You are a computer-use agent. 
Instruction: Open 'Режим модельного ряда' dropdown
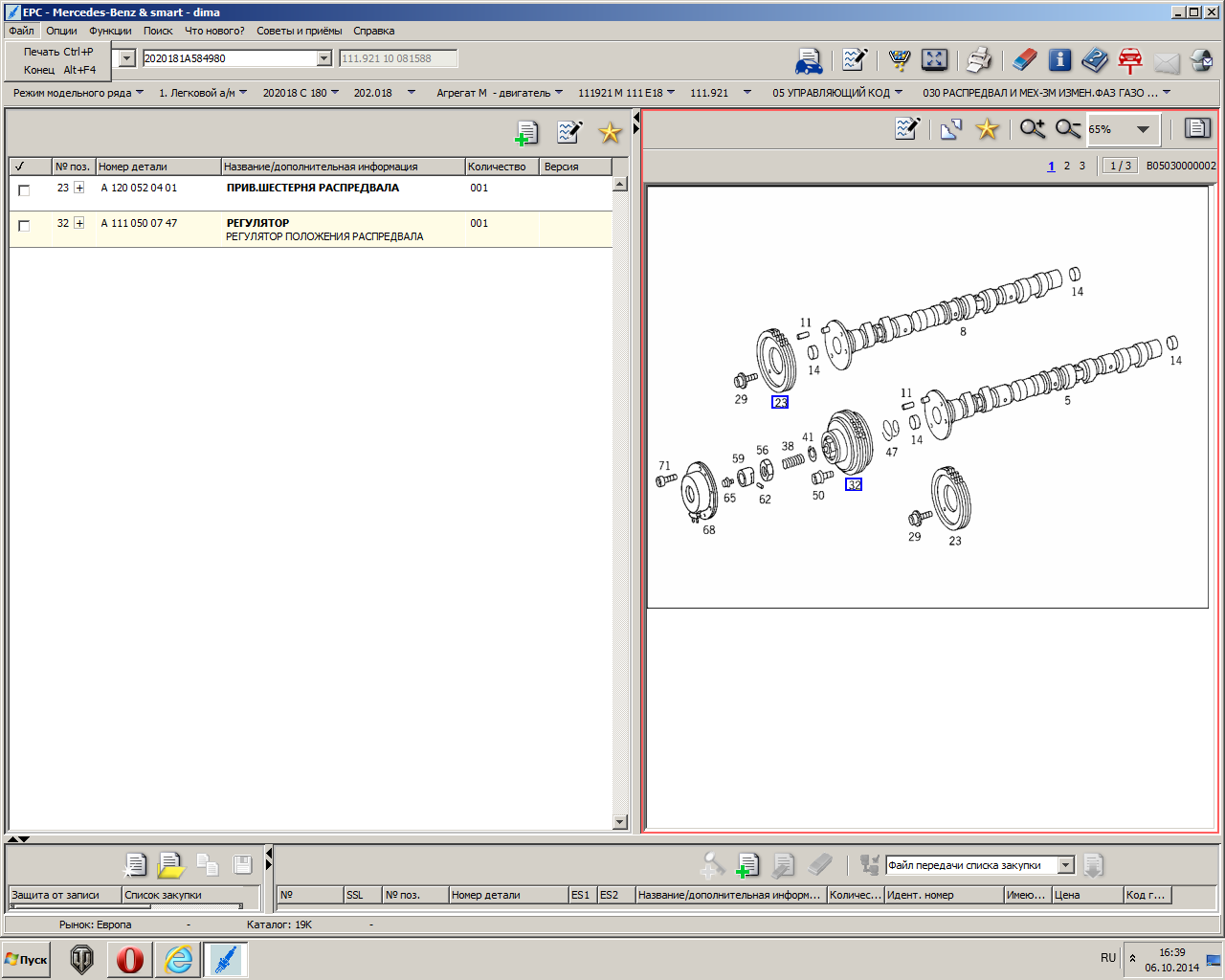(x=78, y=93)
